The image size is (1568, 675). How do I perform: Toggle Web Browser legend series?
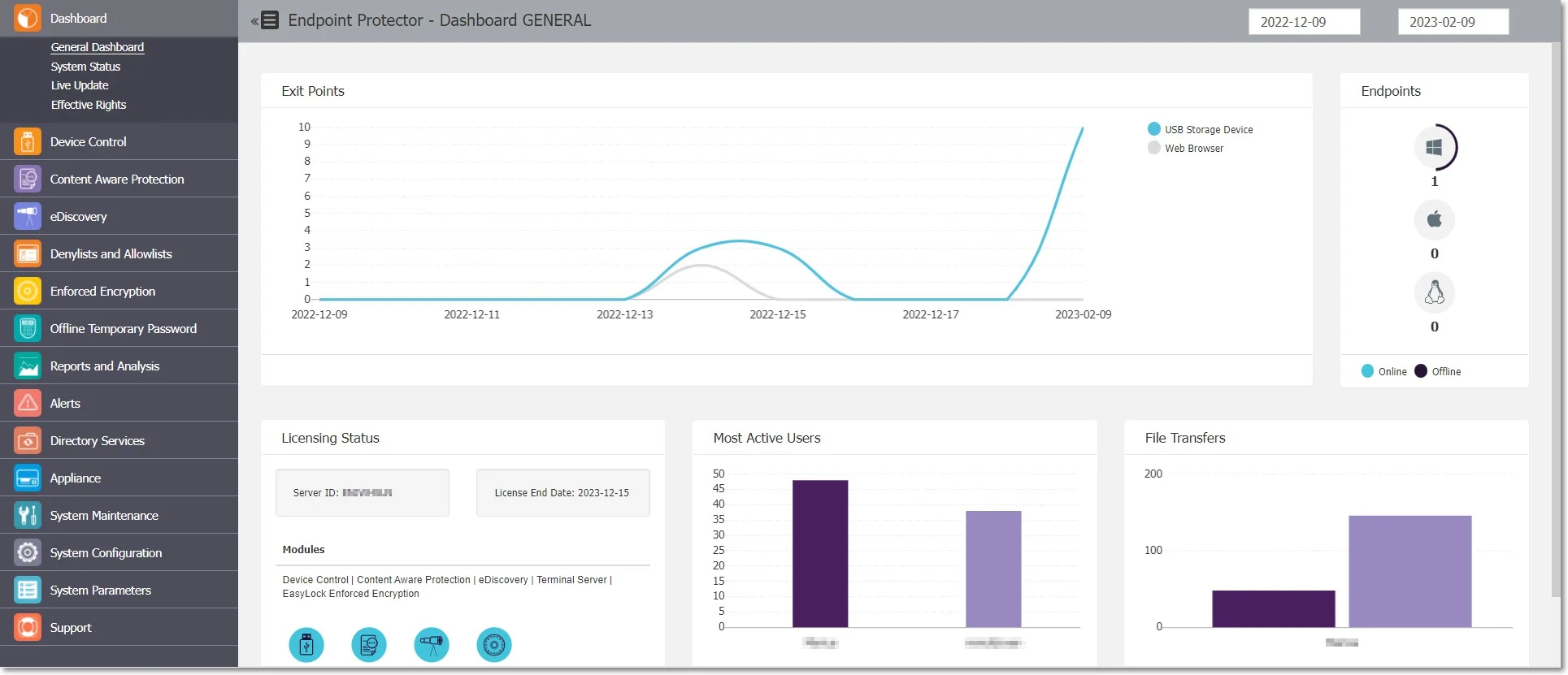coord(1186,148)
